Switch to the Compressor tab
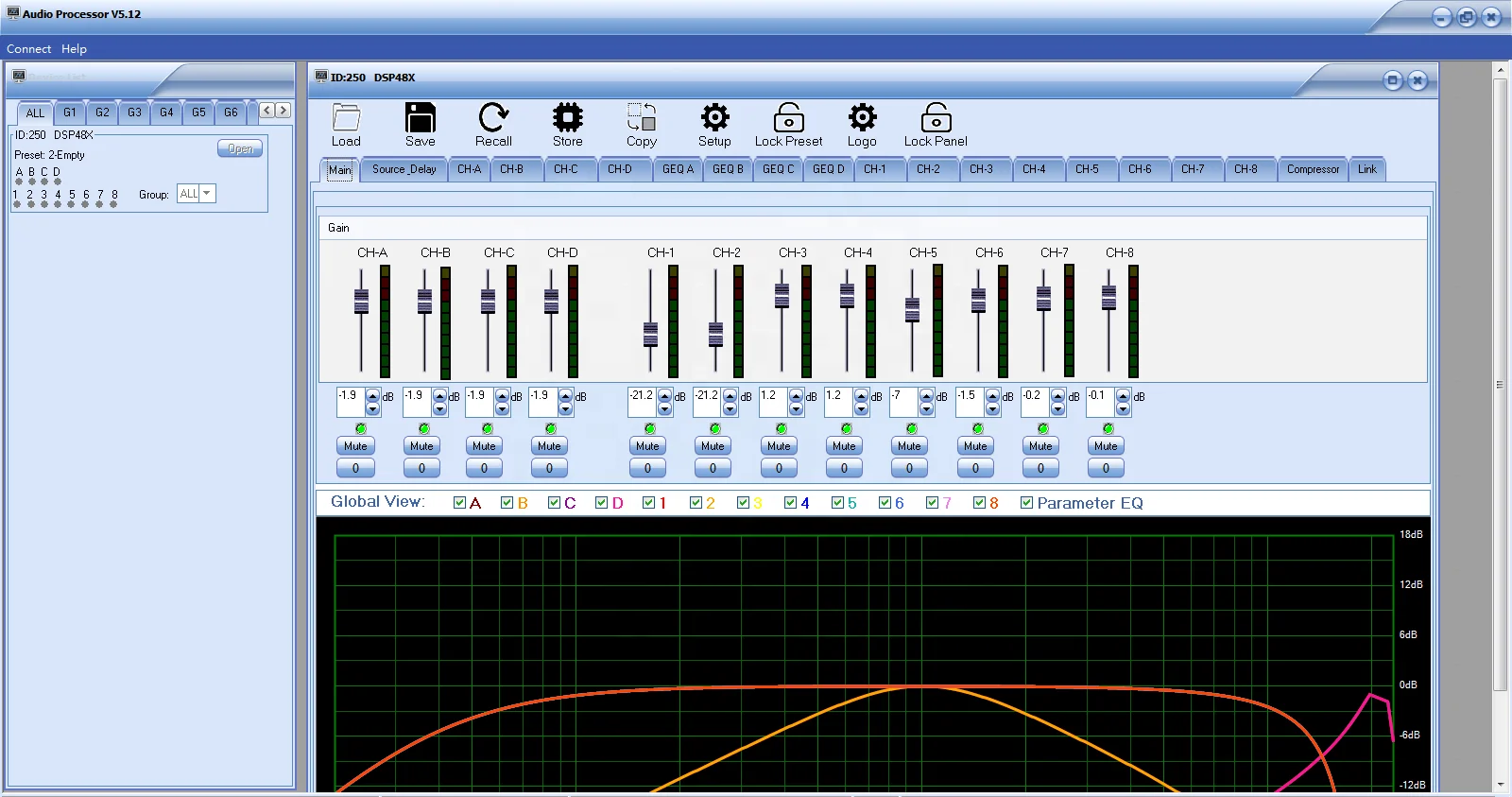The width and height of the screenshot is (1512, 797). click(1313, 169)
